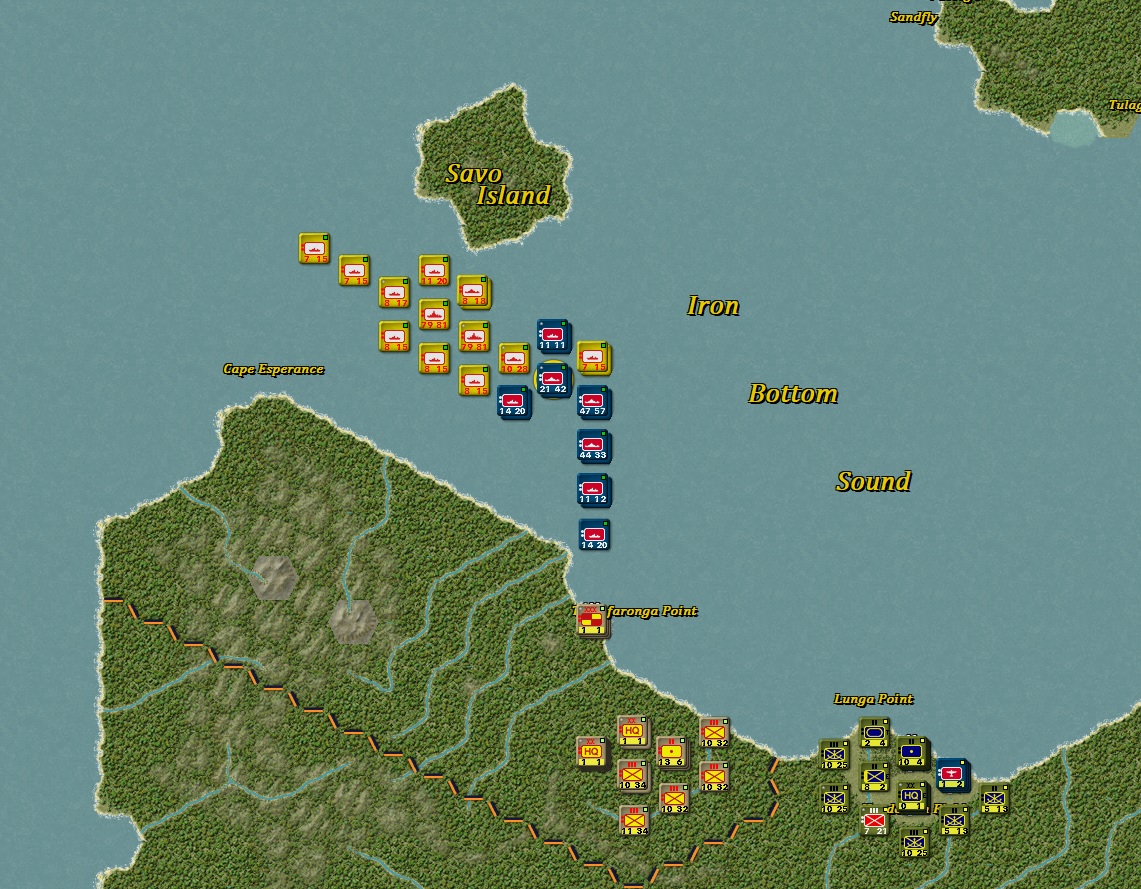The width and height of the screenshot is (1141, 889).
Task: Select the XXX counter at Tassafaronga Point
Action: (x=592, y=621)
